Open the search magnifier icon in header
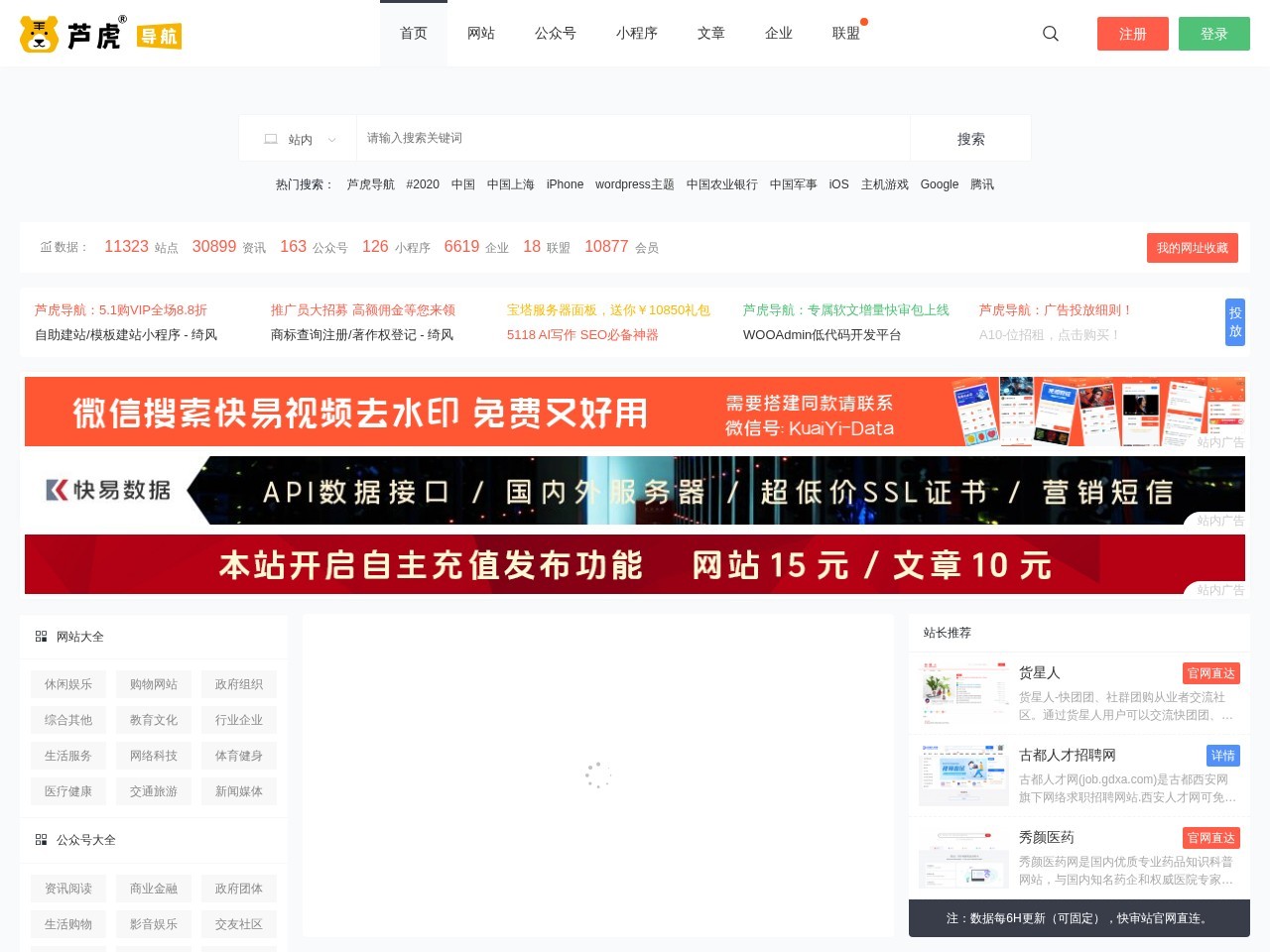The image size is (1270, 952). 1051,34
